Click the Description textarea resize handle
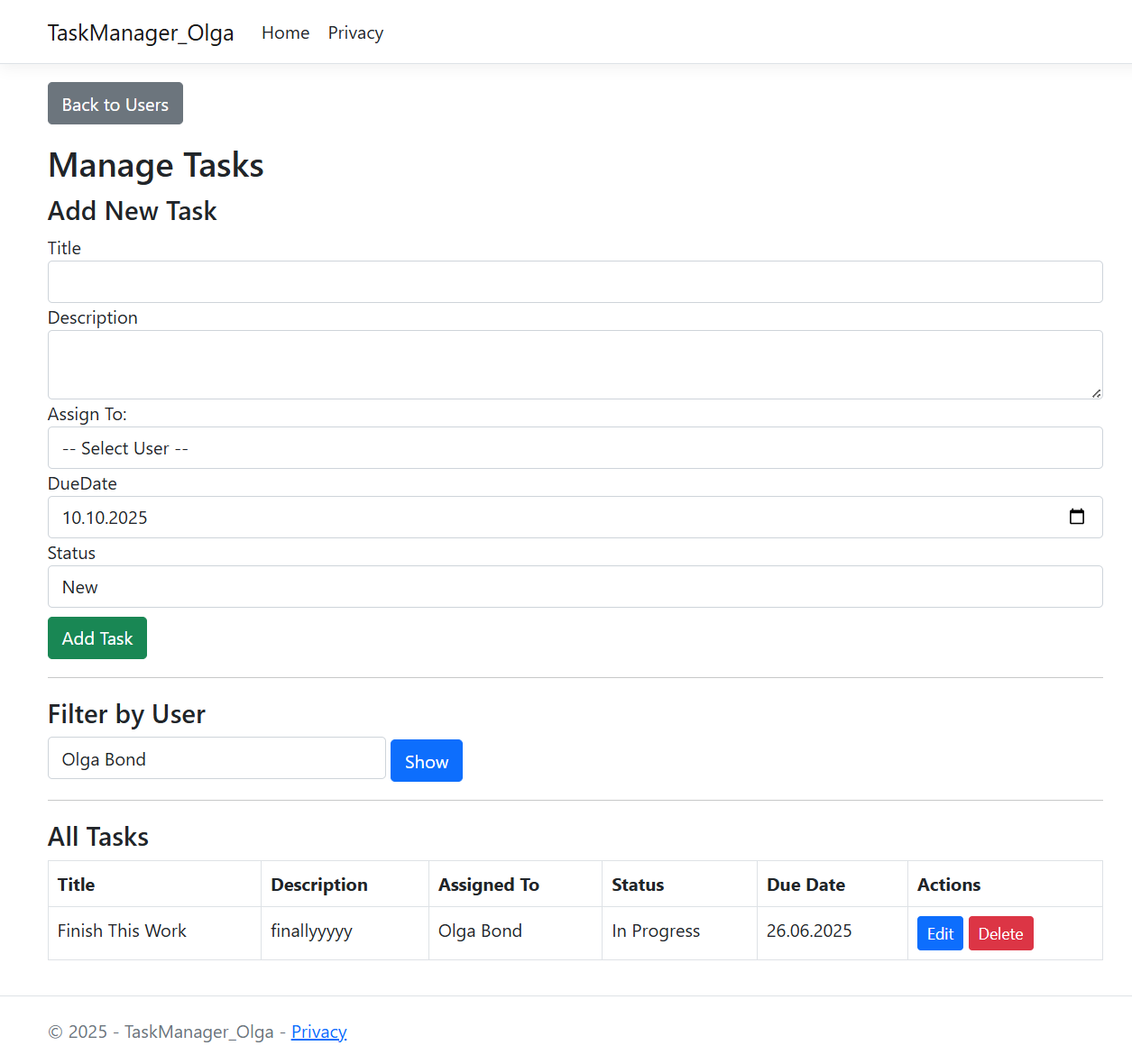This screenshot has height=1064, width=1132. [1096, 393]
